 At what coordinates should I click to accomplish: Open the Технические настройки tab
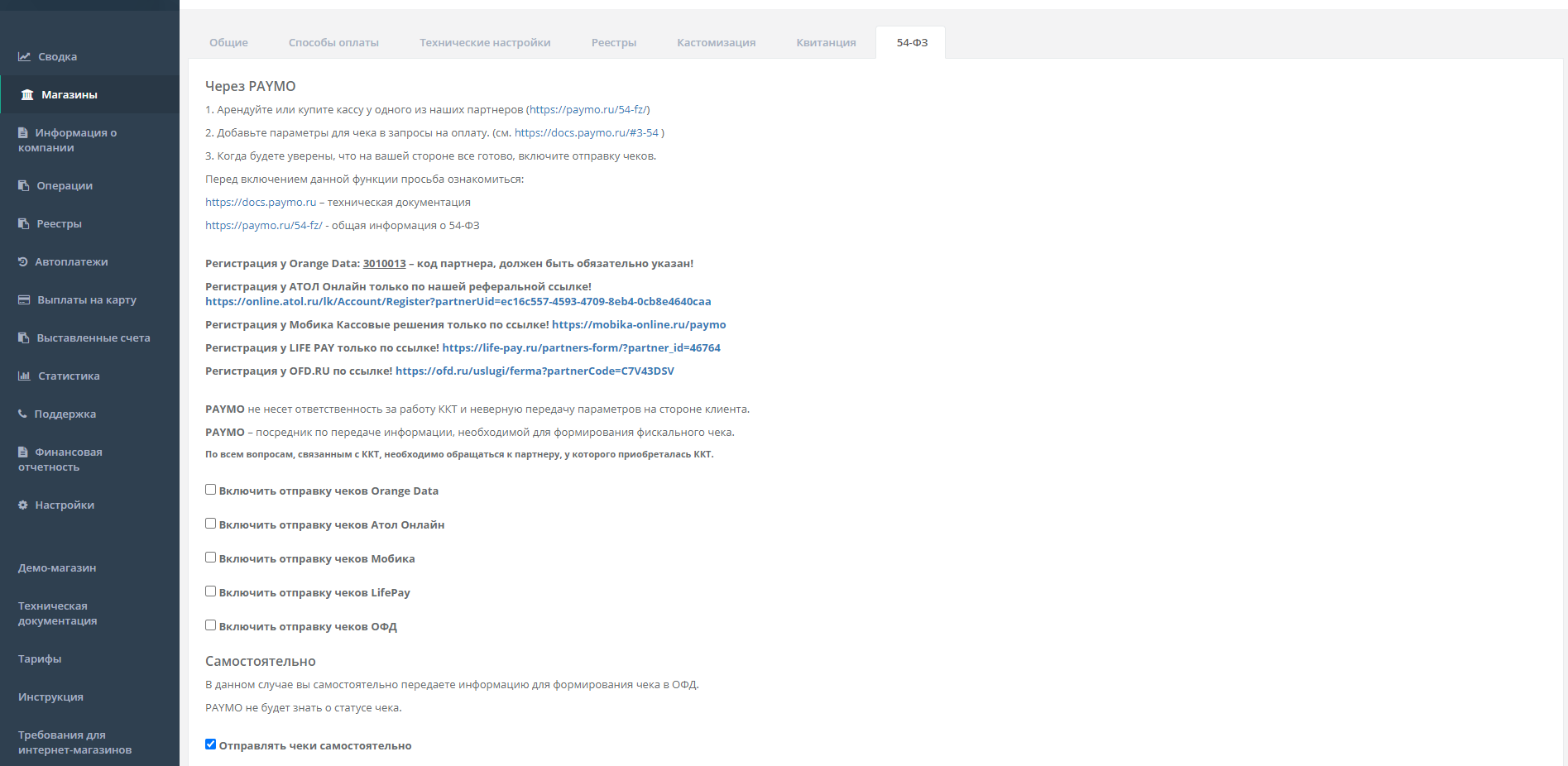click(485, 43)
